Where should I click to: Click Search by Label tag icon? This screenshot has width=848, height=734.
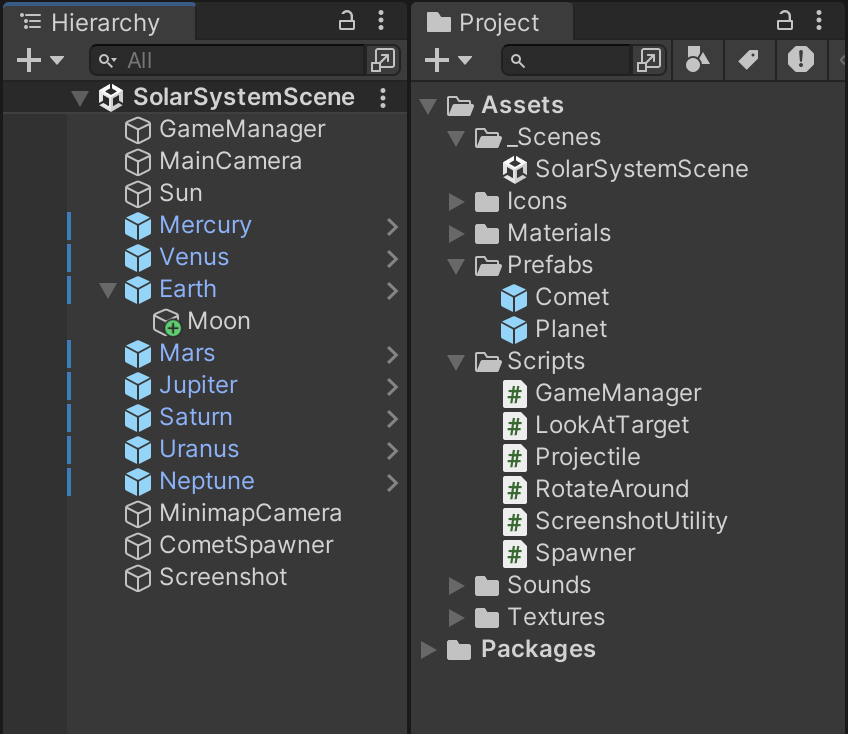click(x=748, y=61)
